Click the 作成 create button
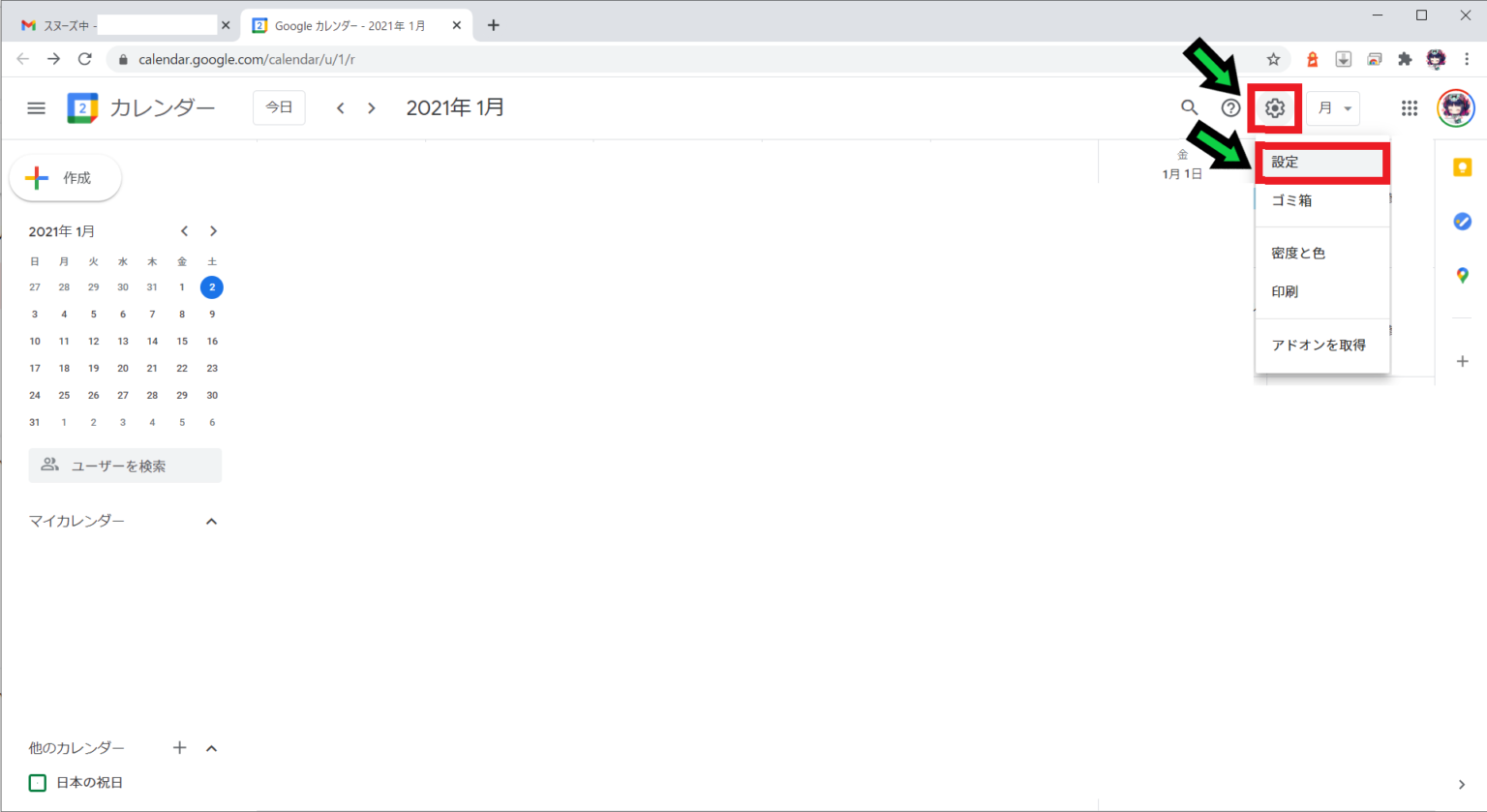Image resolution: width=1487 pixels, height=812 pixels. [65, 178]
